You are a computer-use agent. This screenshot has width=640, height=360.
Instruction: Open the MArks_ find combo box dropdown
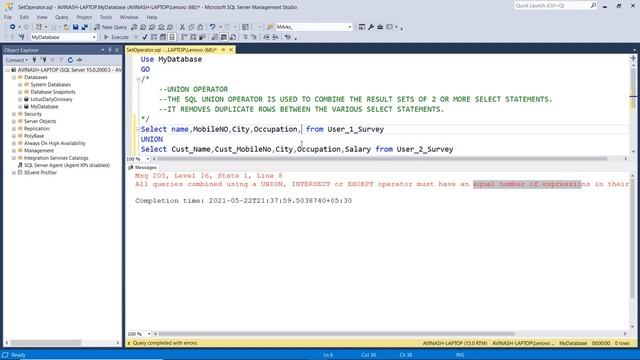click(349, 27)
